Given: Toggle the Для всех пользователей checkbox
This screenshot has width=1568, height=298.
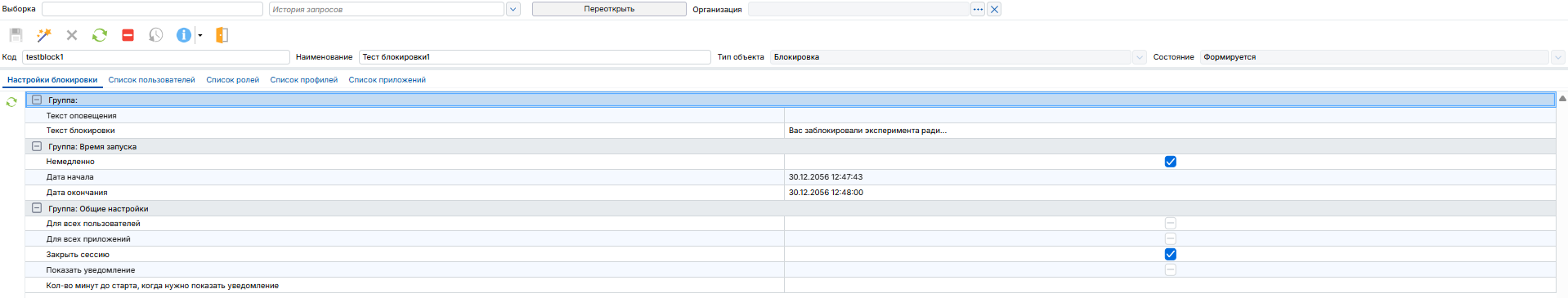Looking at the screenshot, I should [x=1170, y=223].
